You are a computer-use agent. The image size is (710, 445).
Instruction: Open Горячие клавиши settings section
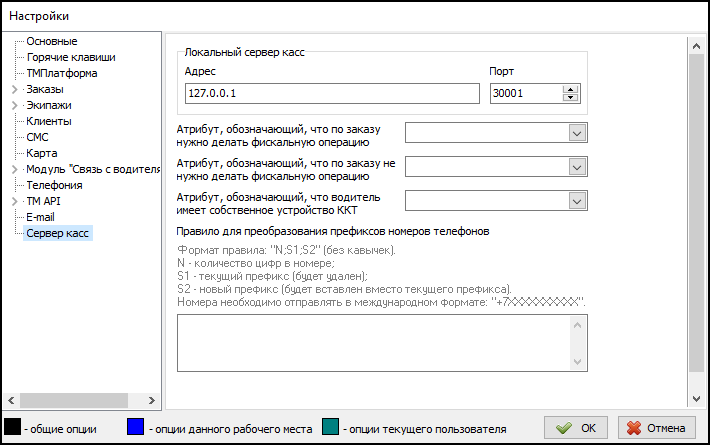[x=70, y=58]
